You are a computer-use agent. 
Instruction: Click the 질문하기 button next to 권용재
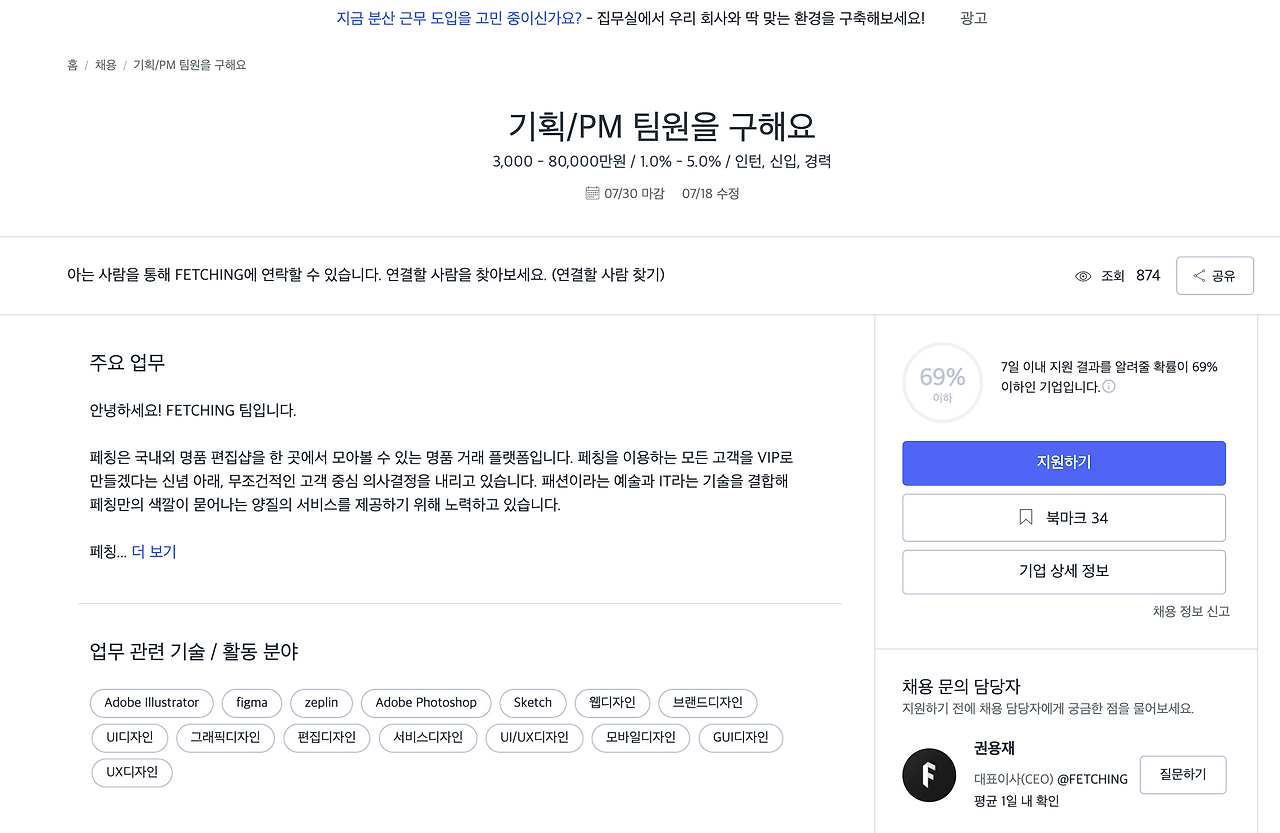pos(1183,774)
